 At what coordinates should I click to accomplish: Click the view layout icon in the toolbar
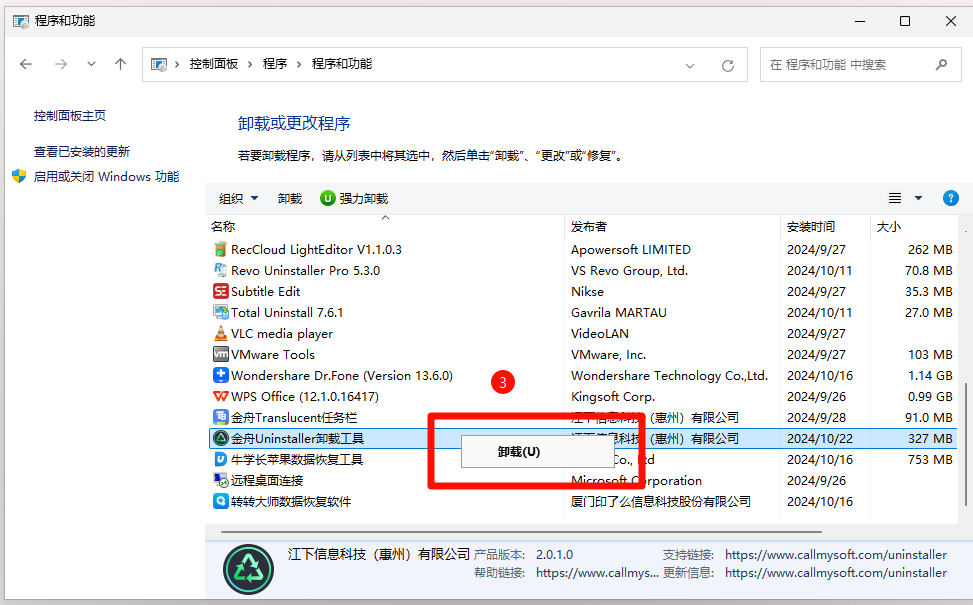pos(895,199)
